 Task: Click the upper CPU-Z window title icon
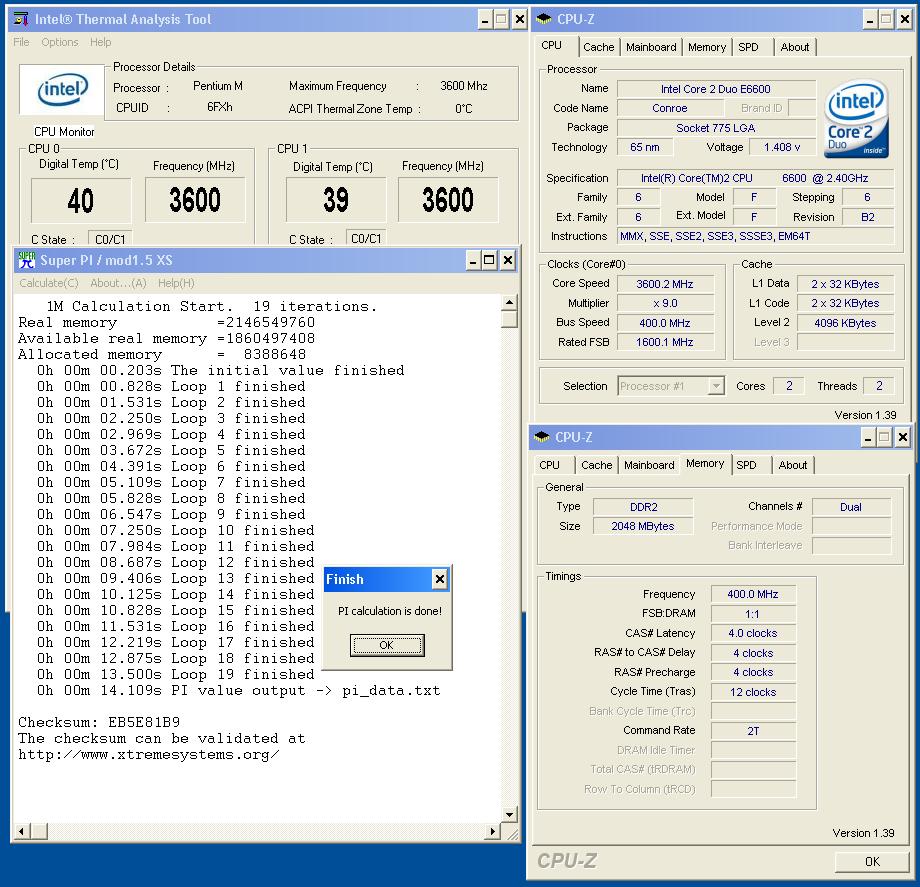[543, 19]
